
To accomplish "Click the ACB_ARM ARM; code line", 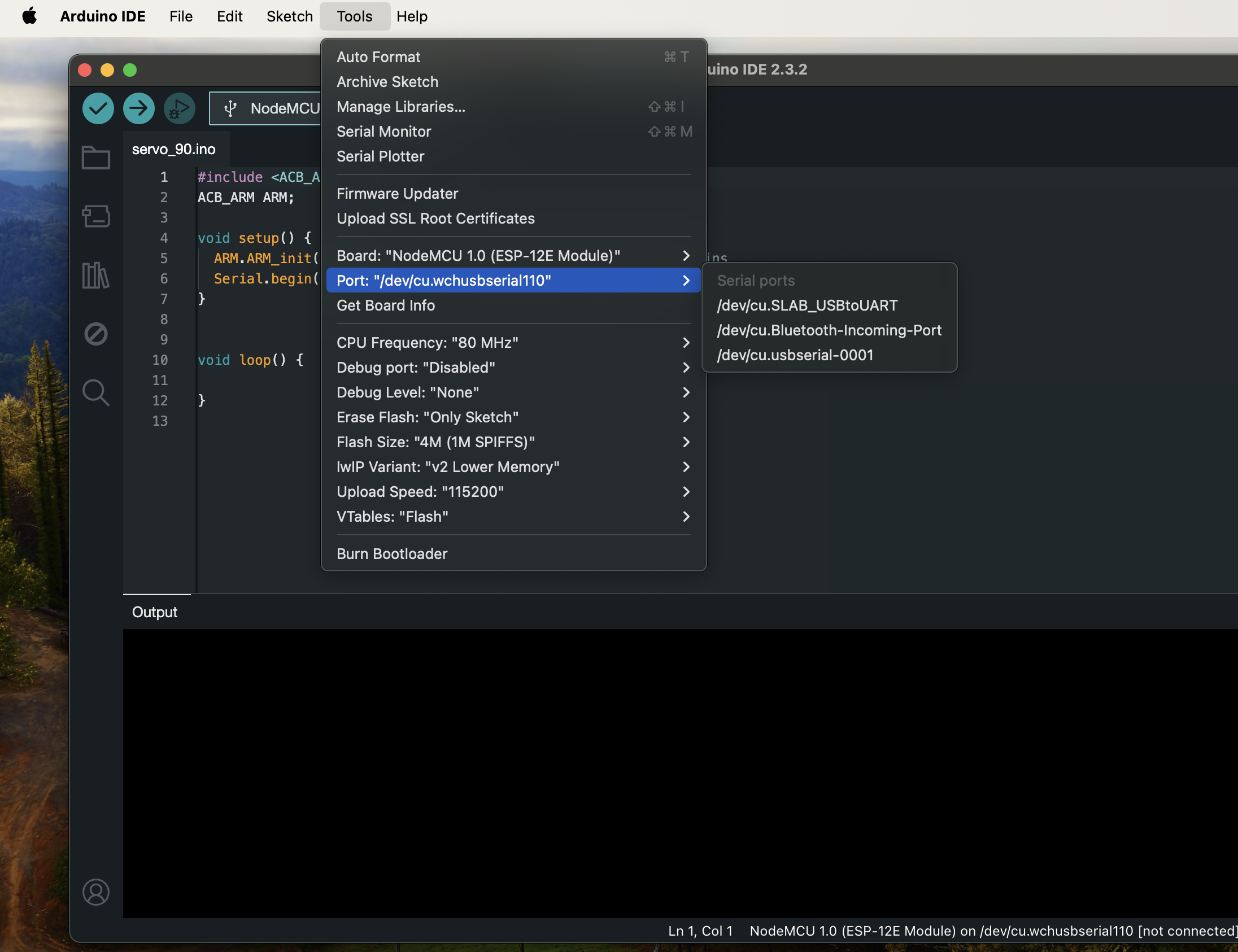I will point(246,197).
